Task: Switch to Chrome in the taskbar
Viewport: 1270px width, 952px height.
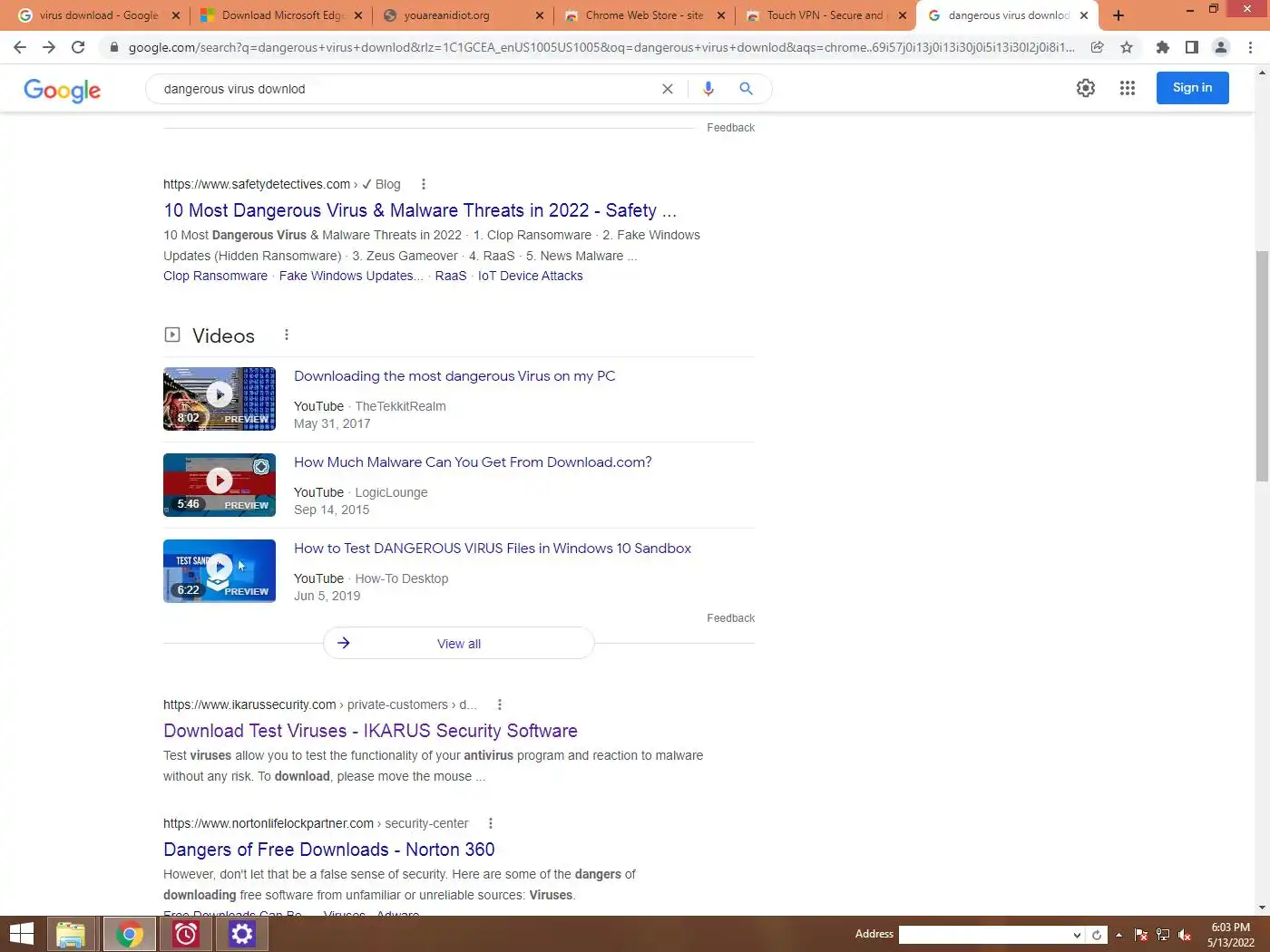Action: pos(129,934)
